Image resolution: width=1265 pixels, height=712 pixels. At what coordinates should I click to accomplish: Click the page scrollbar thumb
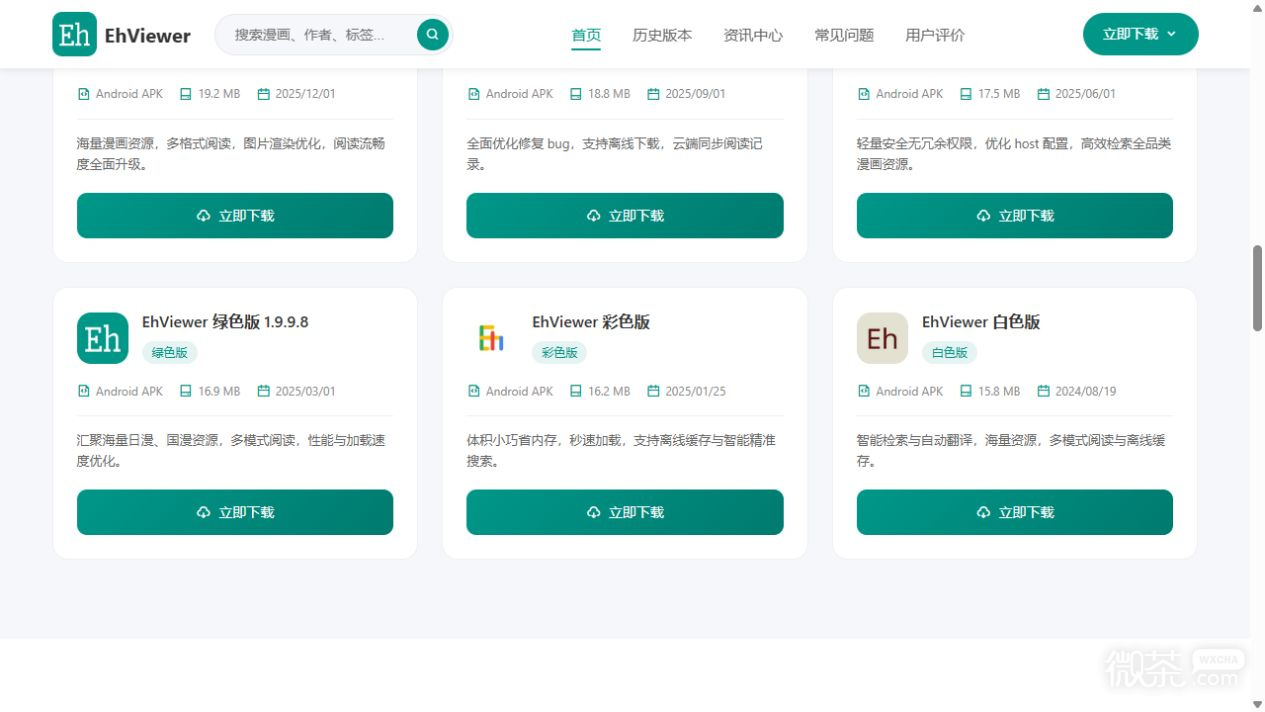click(x=1257, y=287)
